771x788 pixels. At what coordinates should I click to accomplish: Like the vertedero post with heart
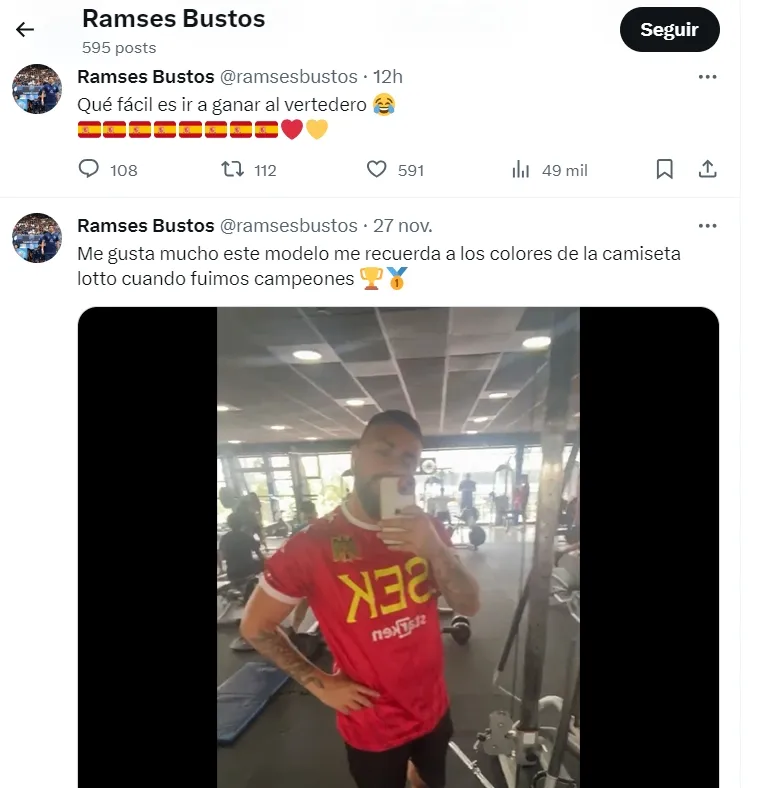pyautogui.click(x=377, y=170)
